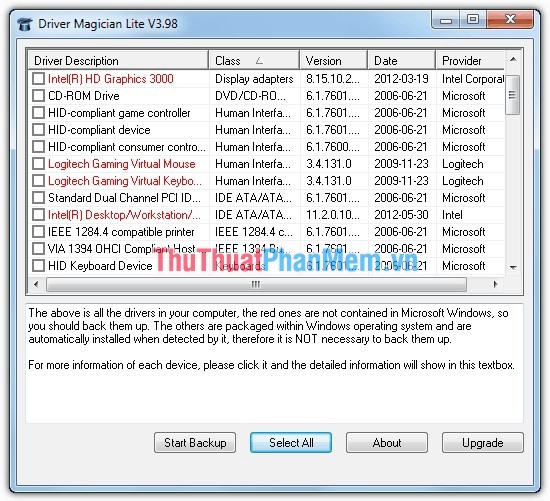Click the vertical scrollbar thumb
Screen dimensions: 550x501
513,95
